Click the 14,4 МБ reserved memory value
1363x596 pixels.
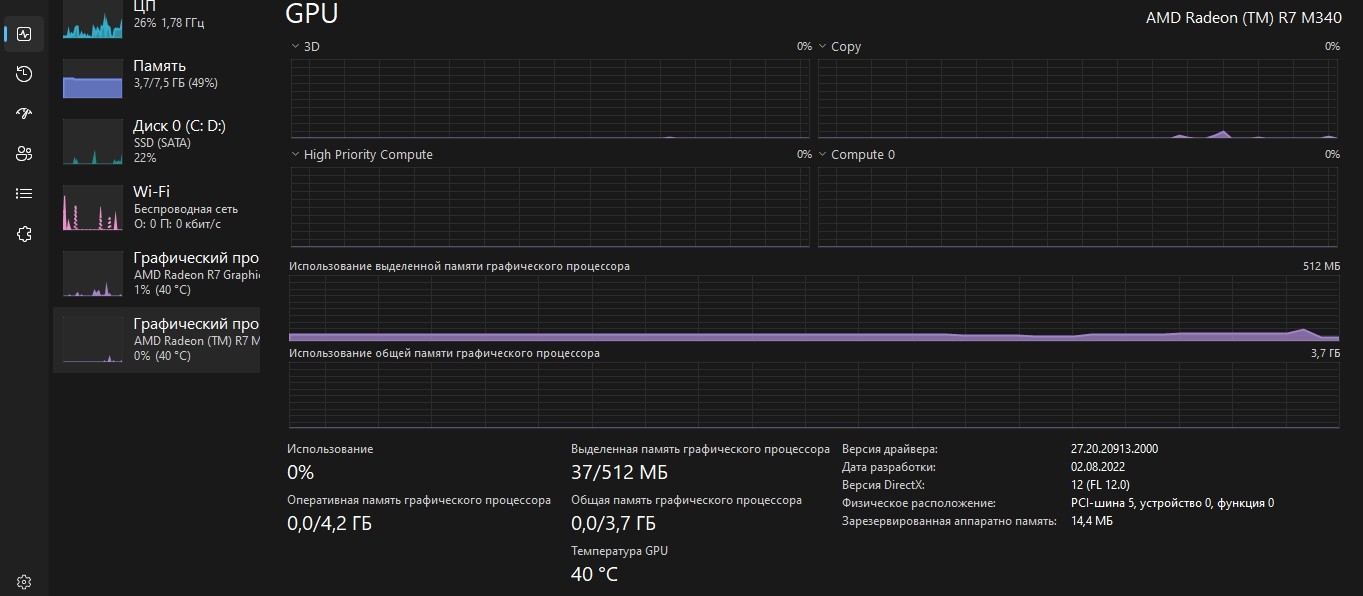click(1091, 521)
